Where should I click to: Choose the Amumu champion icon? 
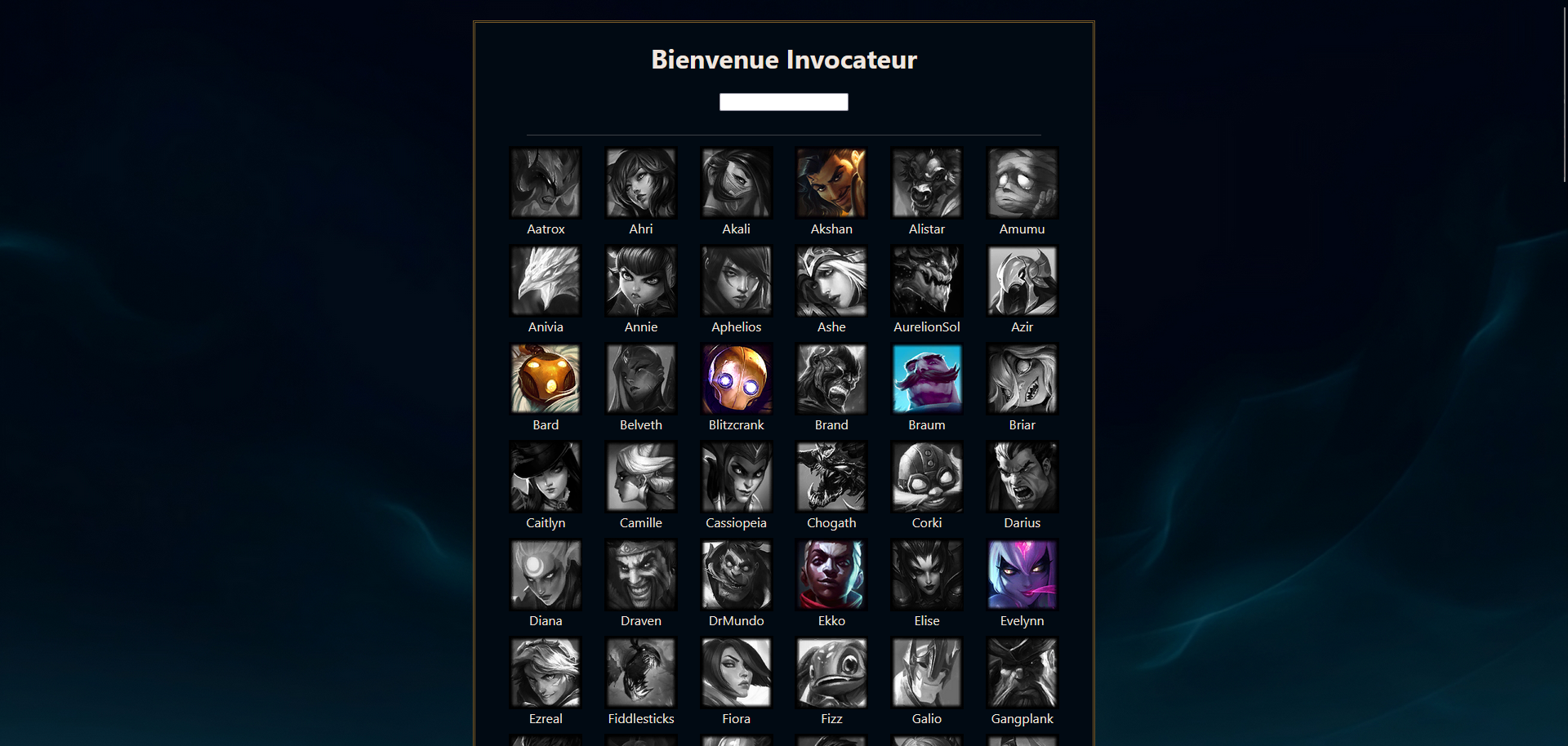(x=1022, y=183)
